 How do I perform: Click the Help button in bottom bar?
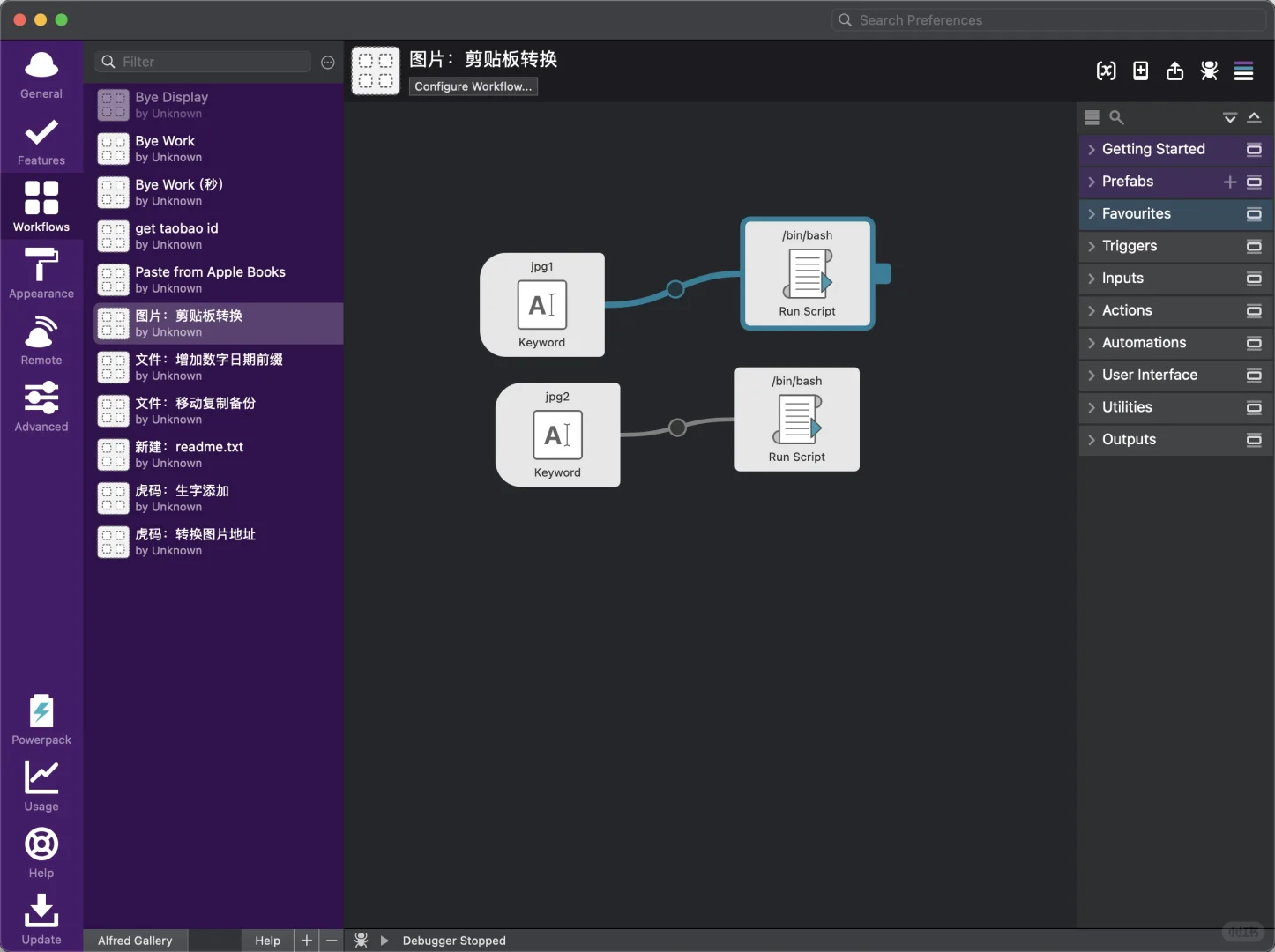[267, 941]
